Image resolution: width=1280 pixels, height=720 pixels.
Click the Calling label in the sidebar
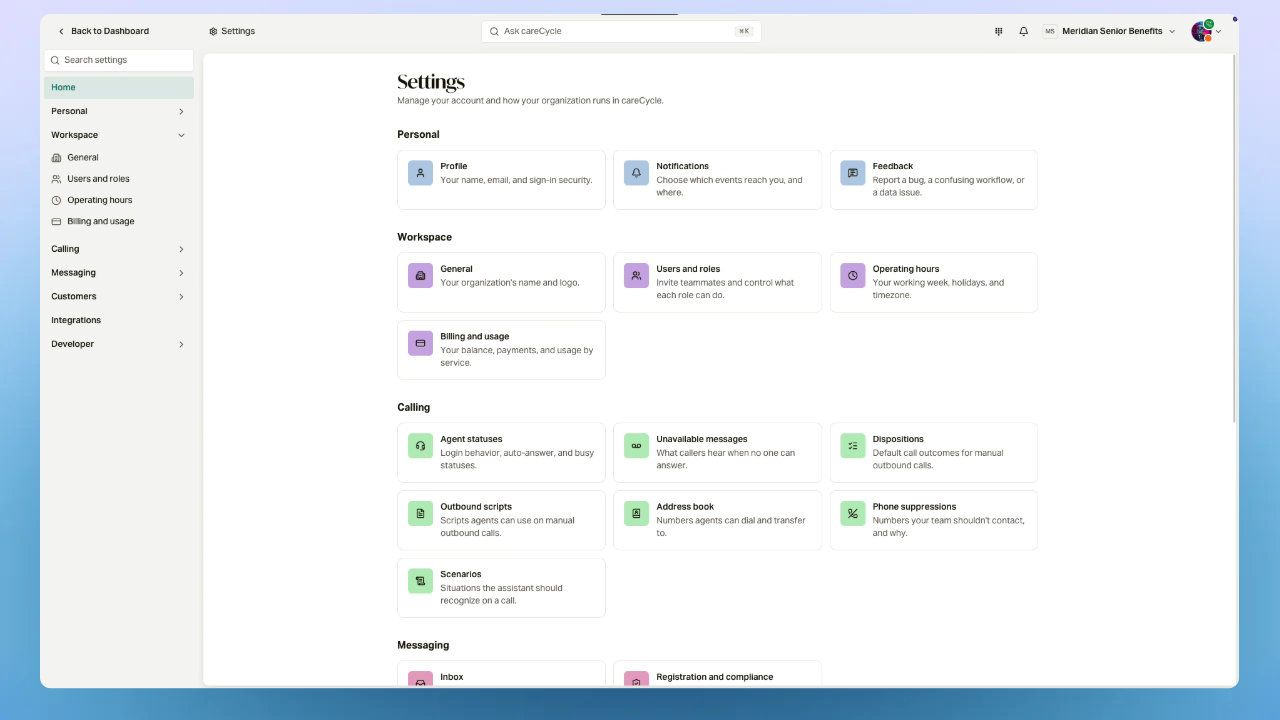click(65, 249)
